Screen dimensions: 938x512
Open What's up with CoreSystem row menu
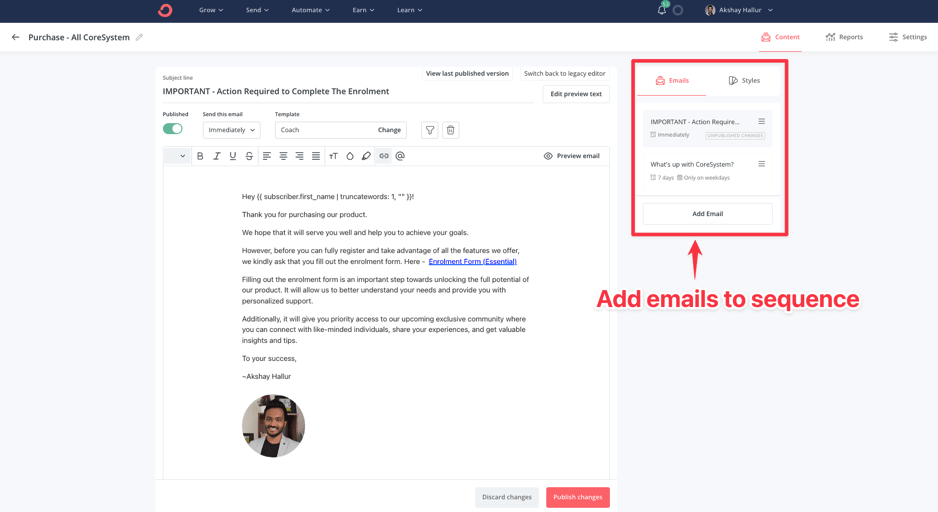click(x=762, y=164)
